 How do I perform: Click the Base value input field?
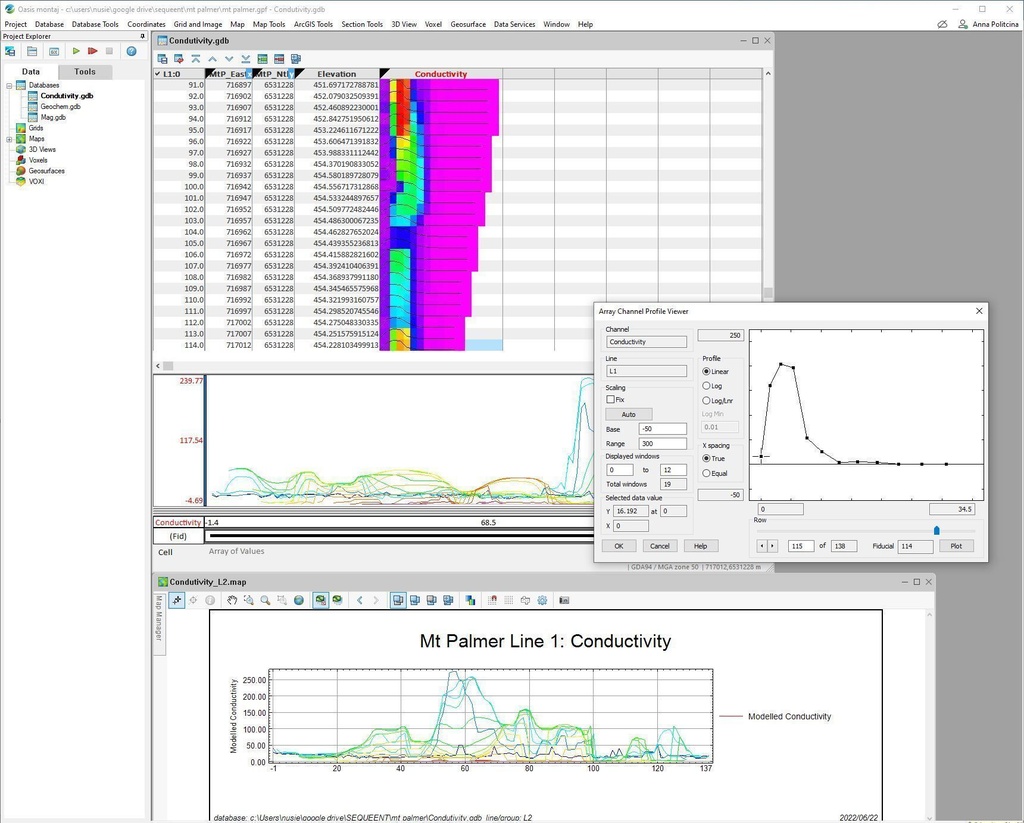[662, 429]
